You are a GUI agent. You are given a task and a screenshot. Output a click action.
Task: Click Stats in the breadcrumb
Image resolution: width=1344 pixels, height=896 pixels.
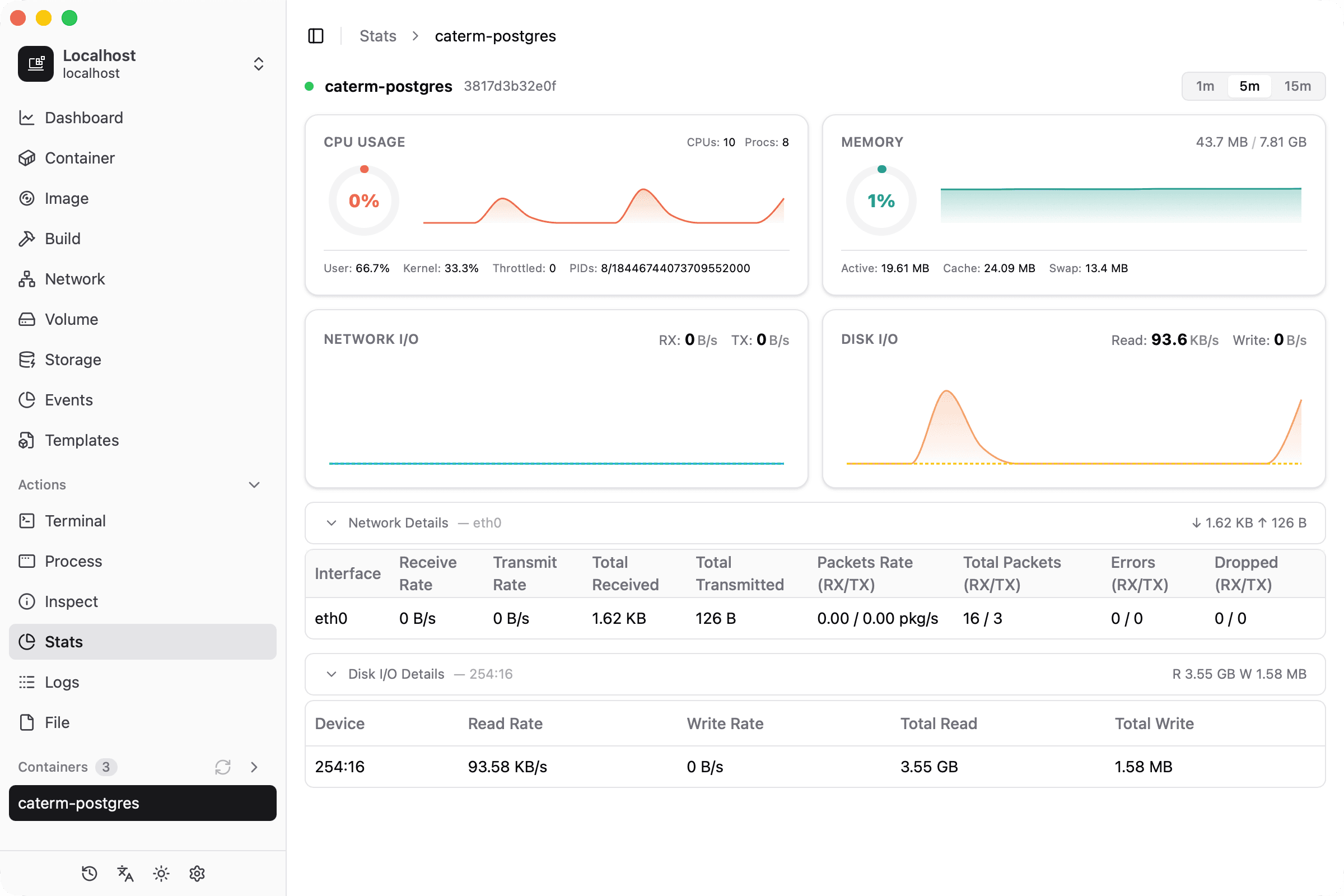point(377,35)
